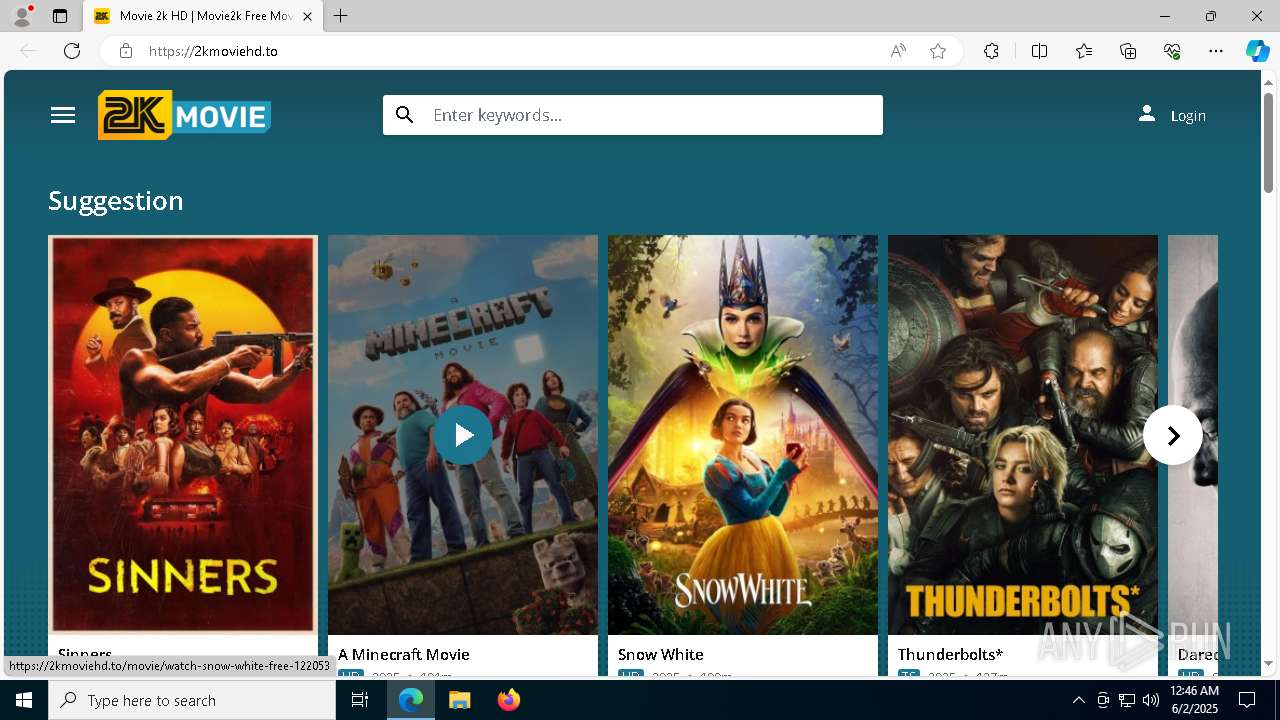
Task: Open the Copilot sidebar
Action: 1257,51
